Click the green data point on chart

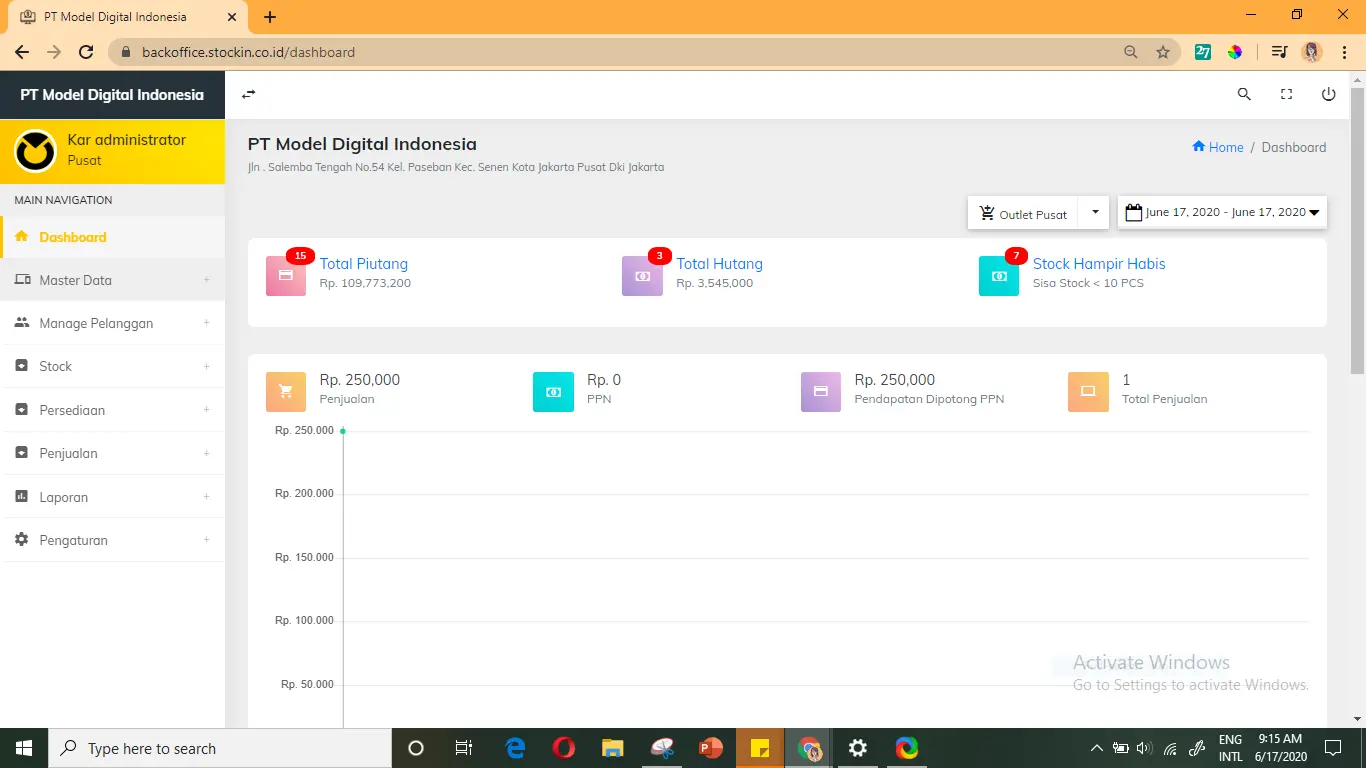pos(343,431)
